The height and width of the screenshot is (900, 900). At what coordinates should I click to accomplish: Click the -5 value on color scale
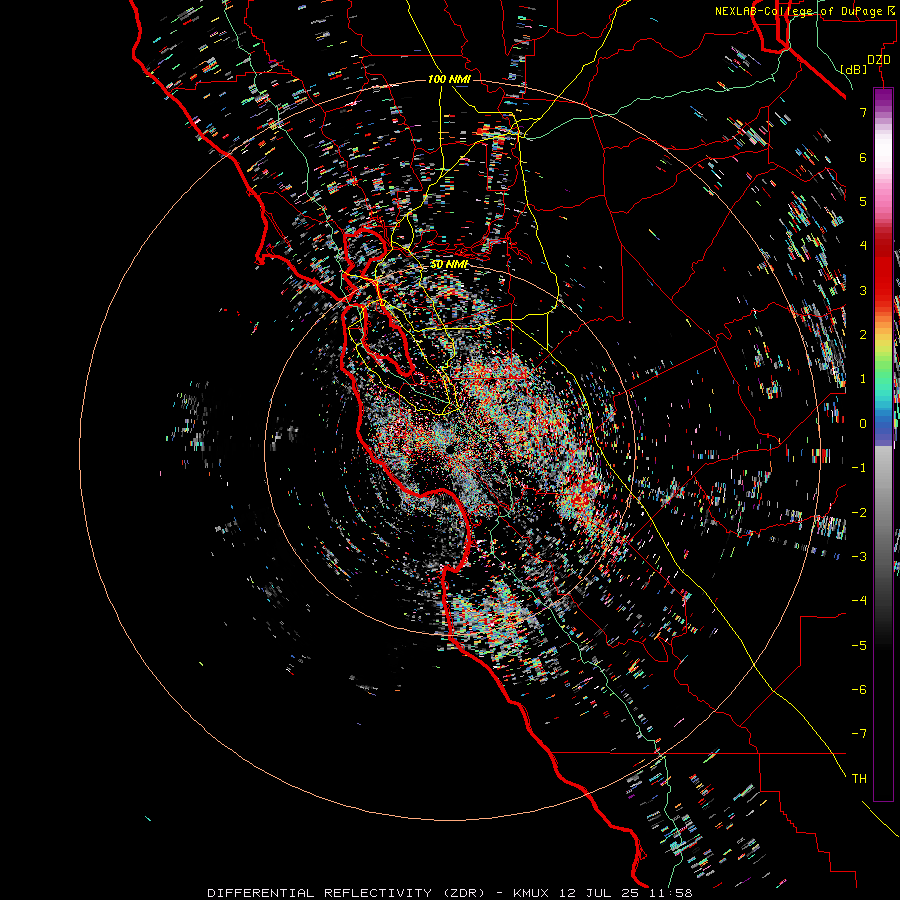(859, 646)
